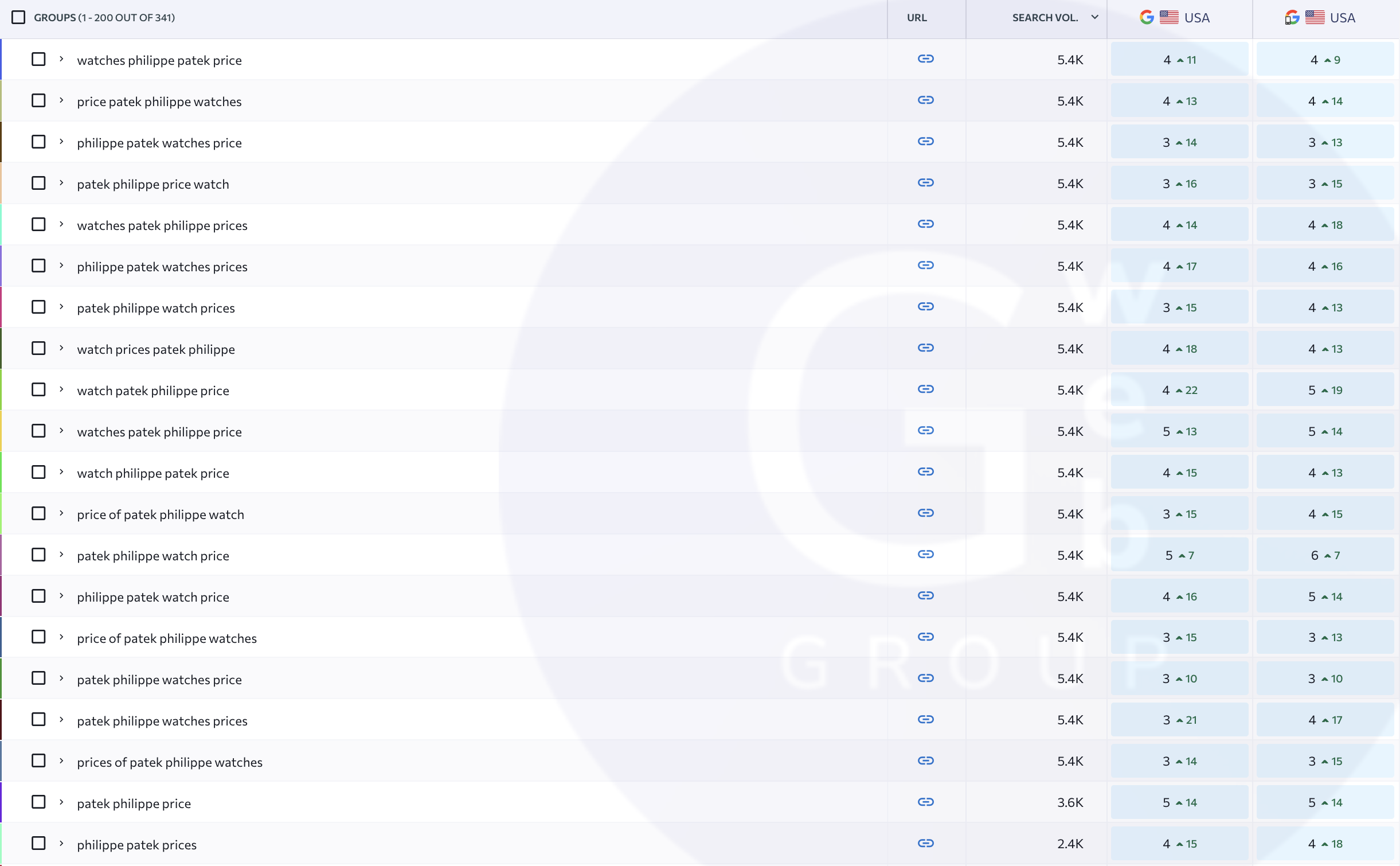Click the Google USA column header
Screen dimensions: 1400x866
click(x=1175, y=18)
